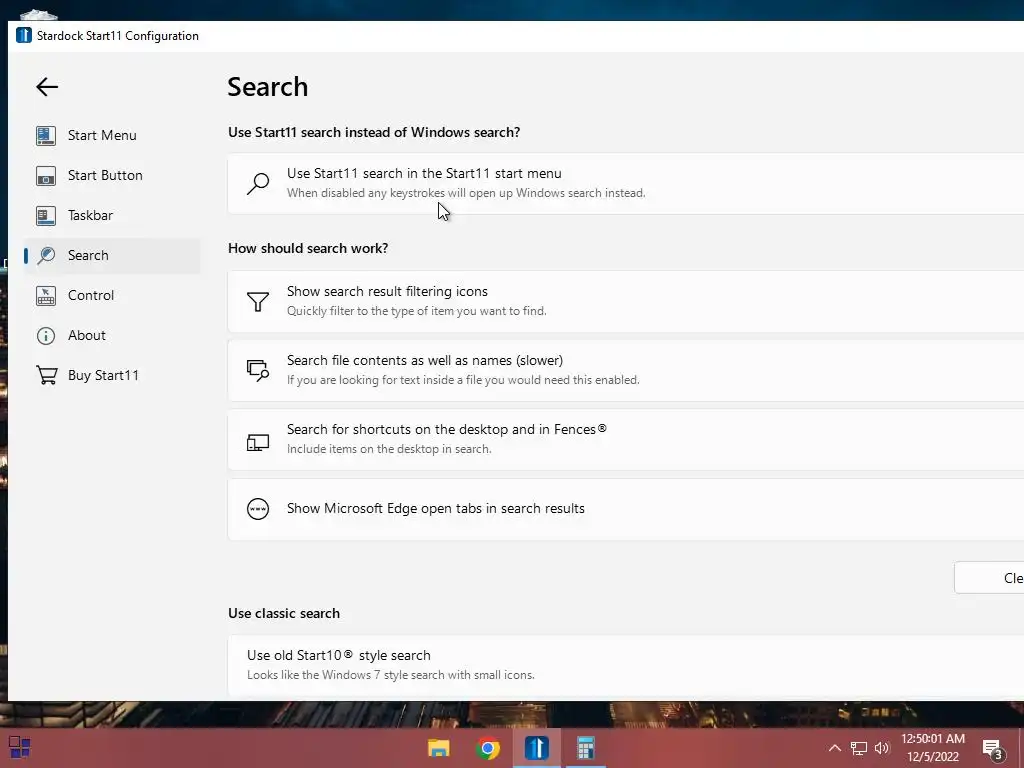This screenshot has height=768, width=1024.
Task: Click Search file contents as well as names
Action: click(x=626, y=370)
